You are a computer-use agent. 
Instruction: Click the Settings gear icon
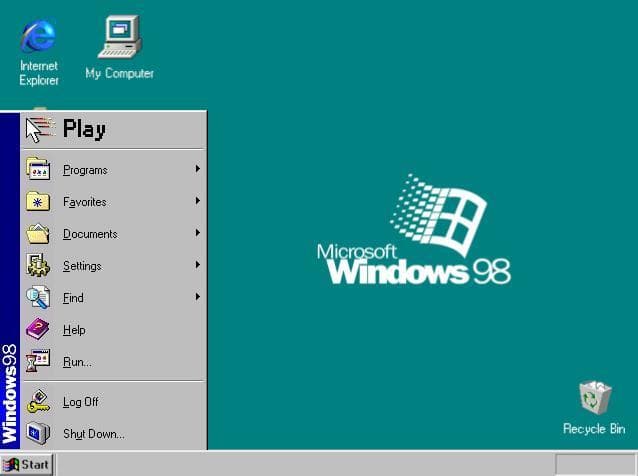[38, 265]
